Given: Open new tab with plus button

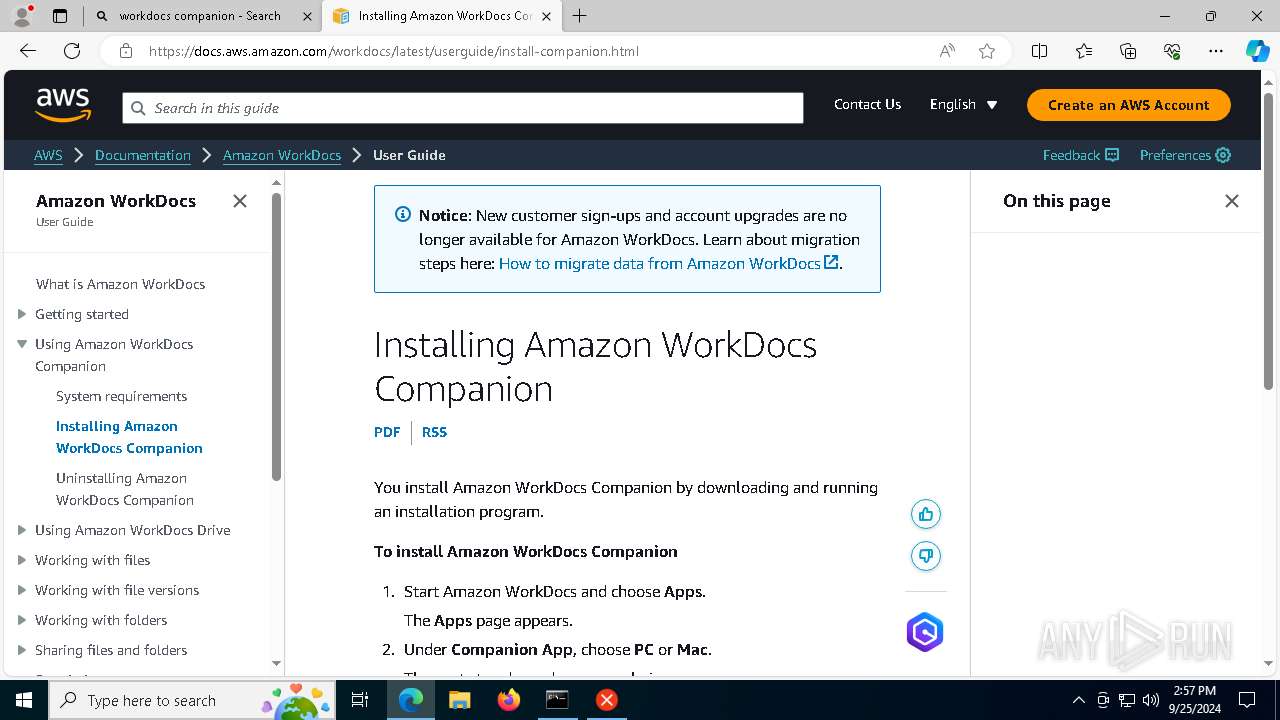Looking at the screenshot, I should [580, 16].
